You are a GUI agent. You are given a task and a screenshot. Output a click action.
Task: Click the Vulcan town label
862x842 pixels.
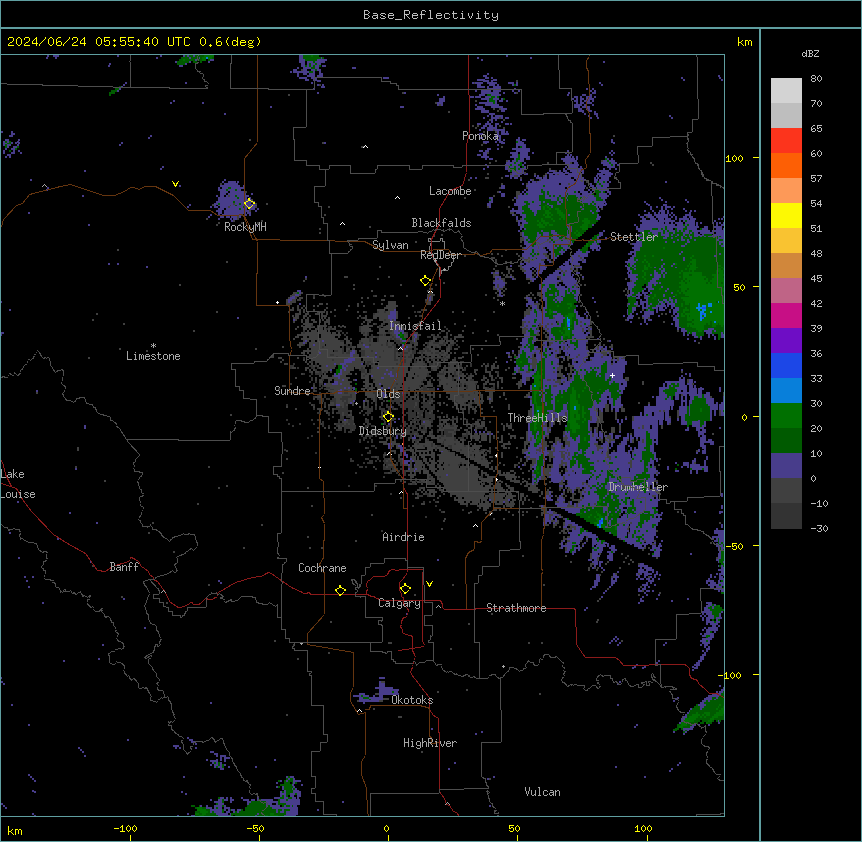542,792
